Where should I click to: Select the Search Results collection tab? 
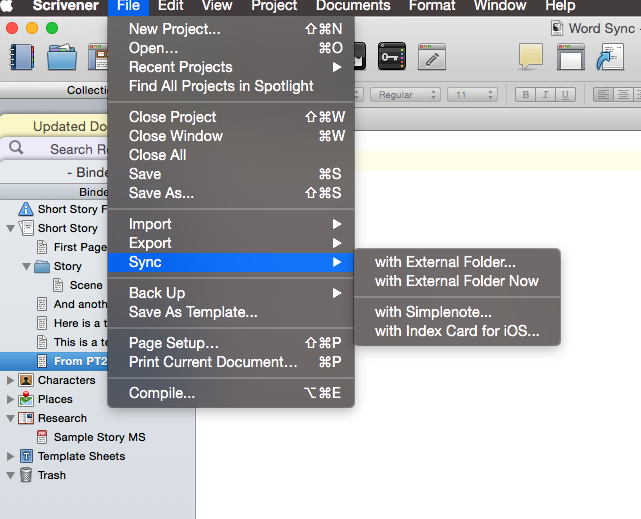tap(55, 149)
